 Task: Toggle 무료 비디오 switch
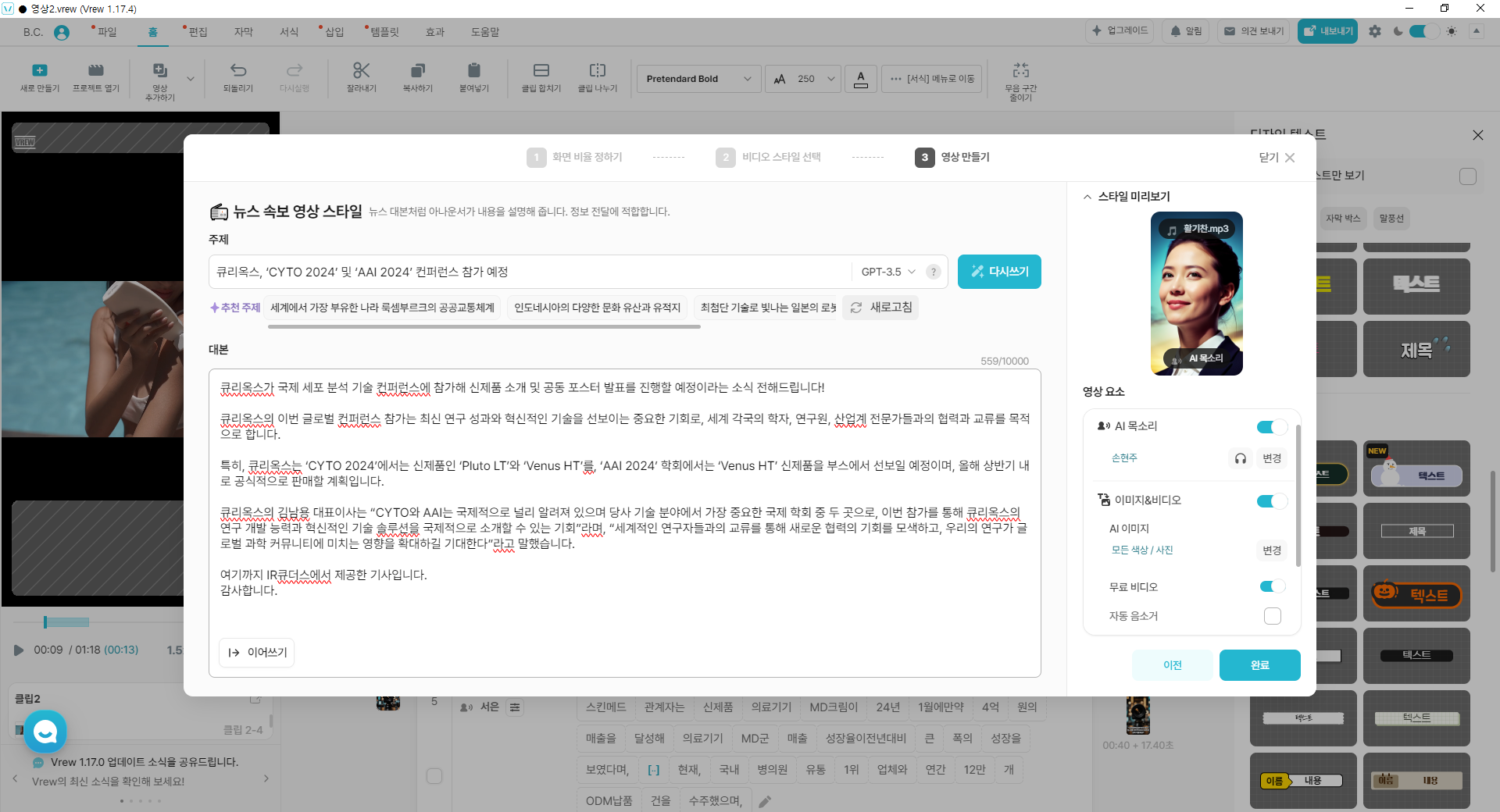click(x=1272, y=586)
